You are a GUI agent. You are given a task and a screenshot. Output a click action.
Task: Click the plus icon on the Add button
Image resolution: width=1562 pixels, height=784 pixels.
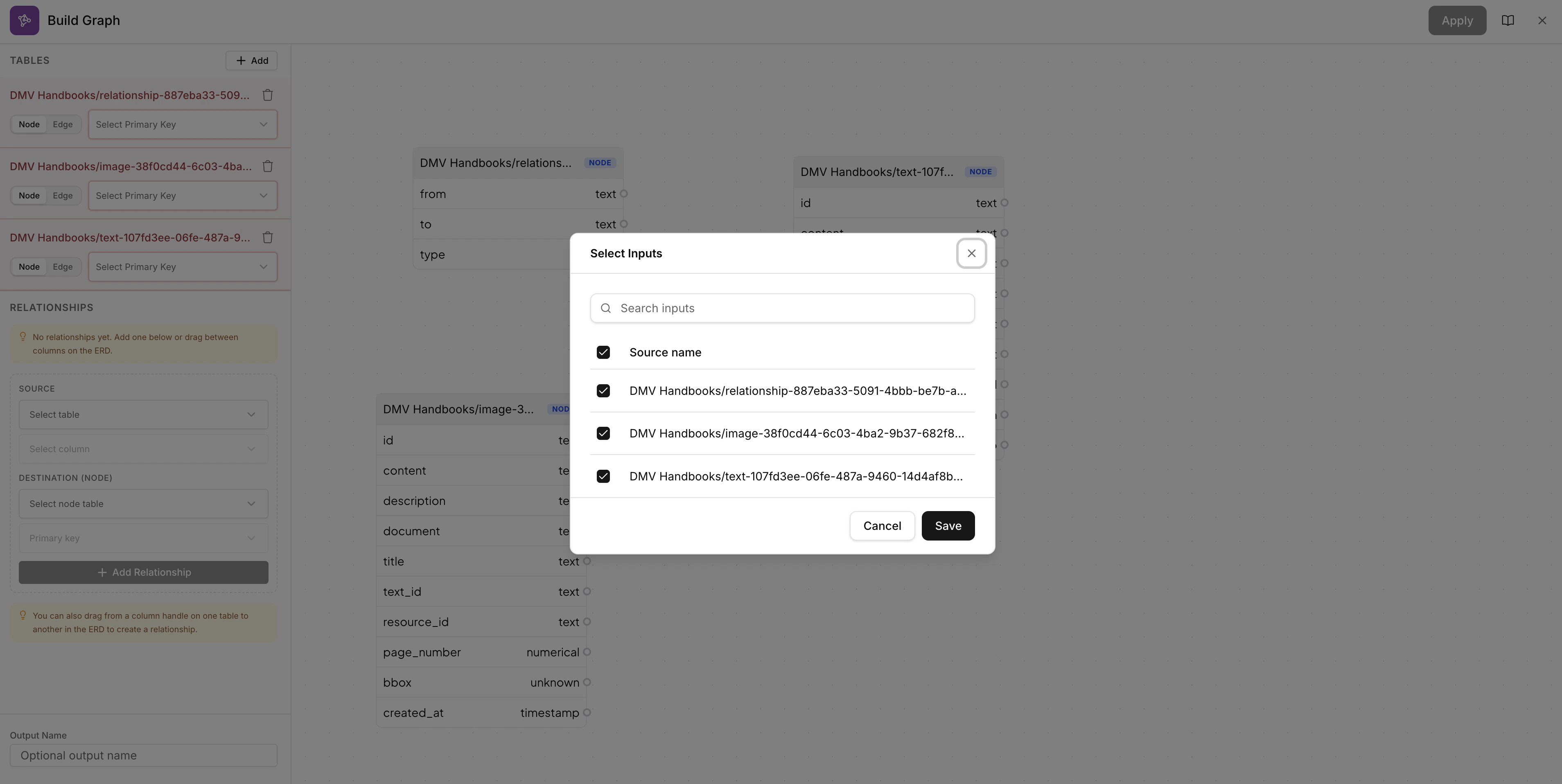[242, 60]
